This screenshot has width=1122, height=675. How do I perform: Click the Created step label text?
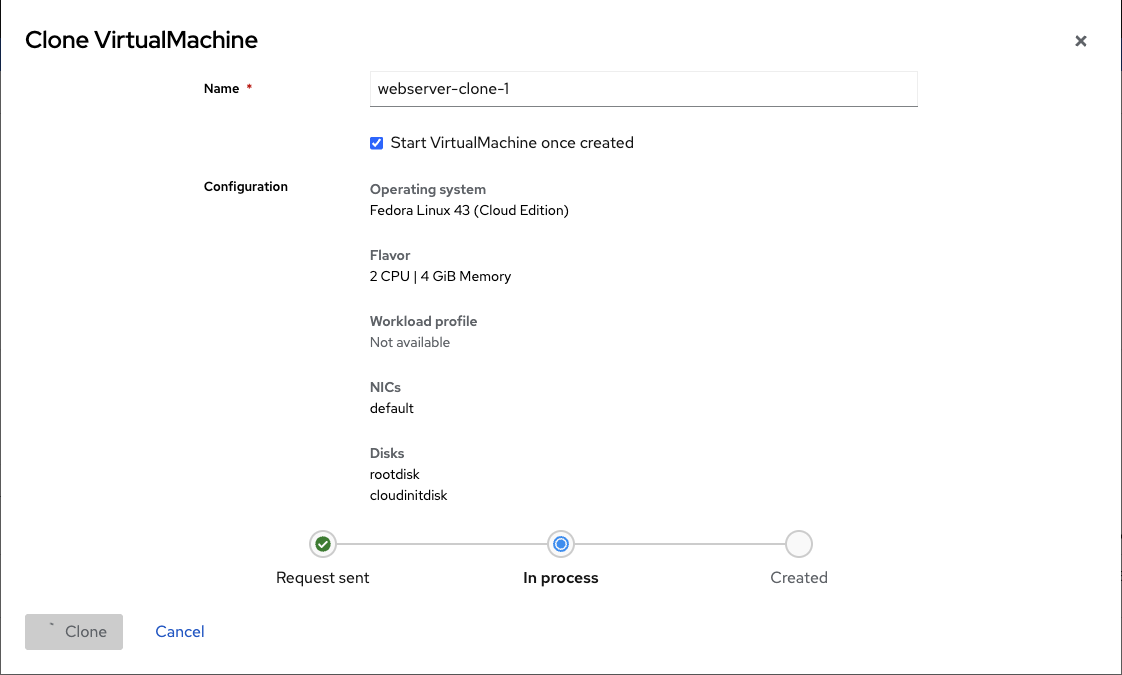click(x=798, y=577)
